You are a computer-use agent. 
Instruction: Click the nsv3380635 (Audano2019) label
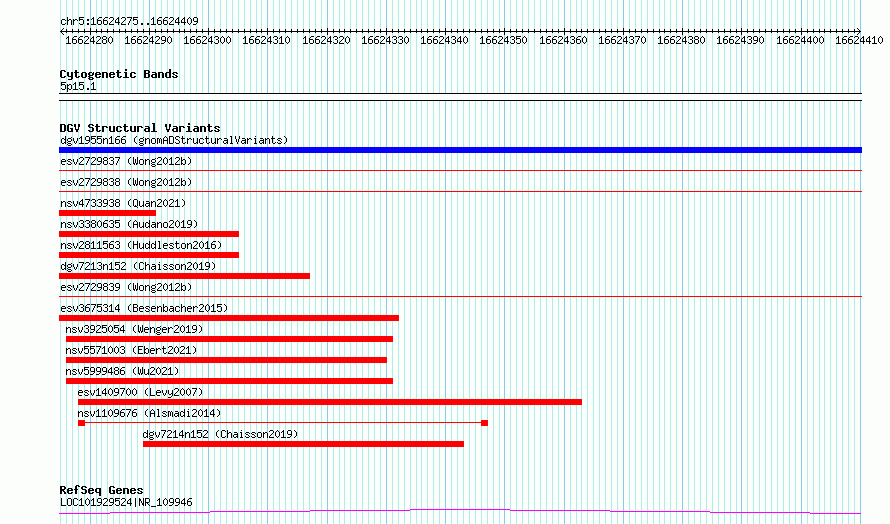click(129, 224)
